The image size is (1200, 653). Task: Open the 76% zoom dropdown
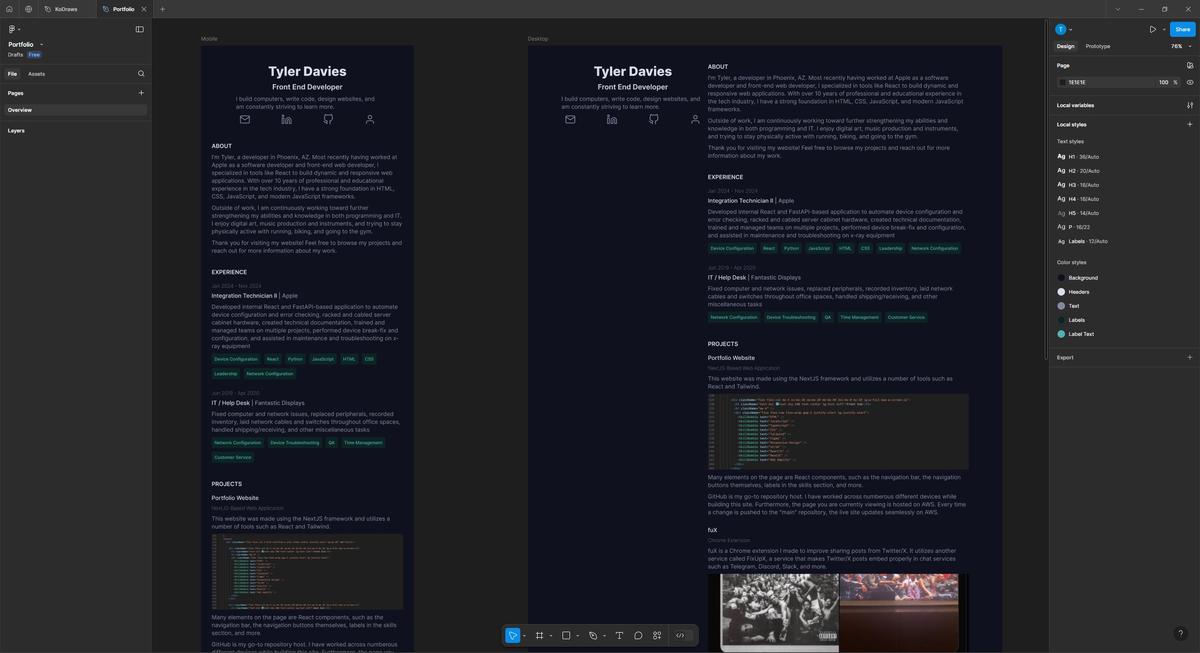(1180, 46)
